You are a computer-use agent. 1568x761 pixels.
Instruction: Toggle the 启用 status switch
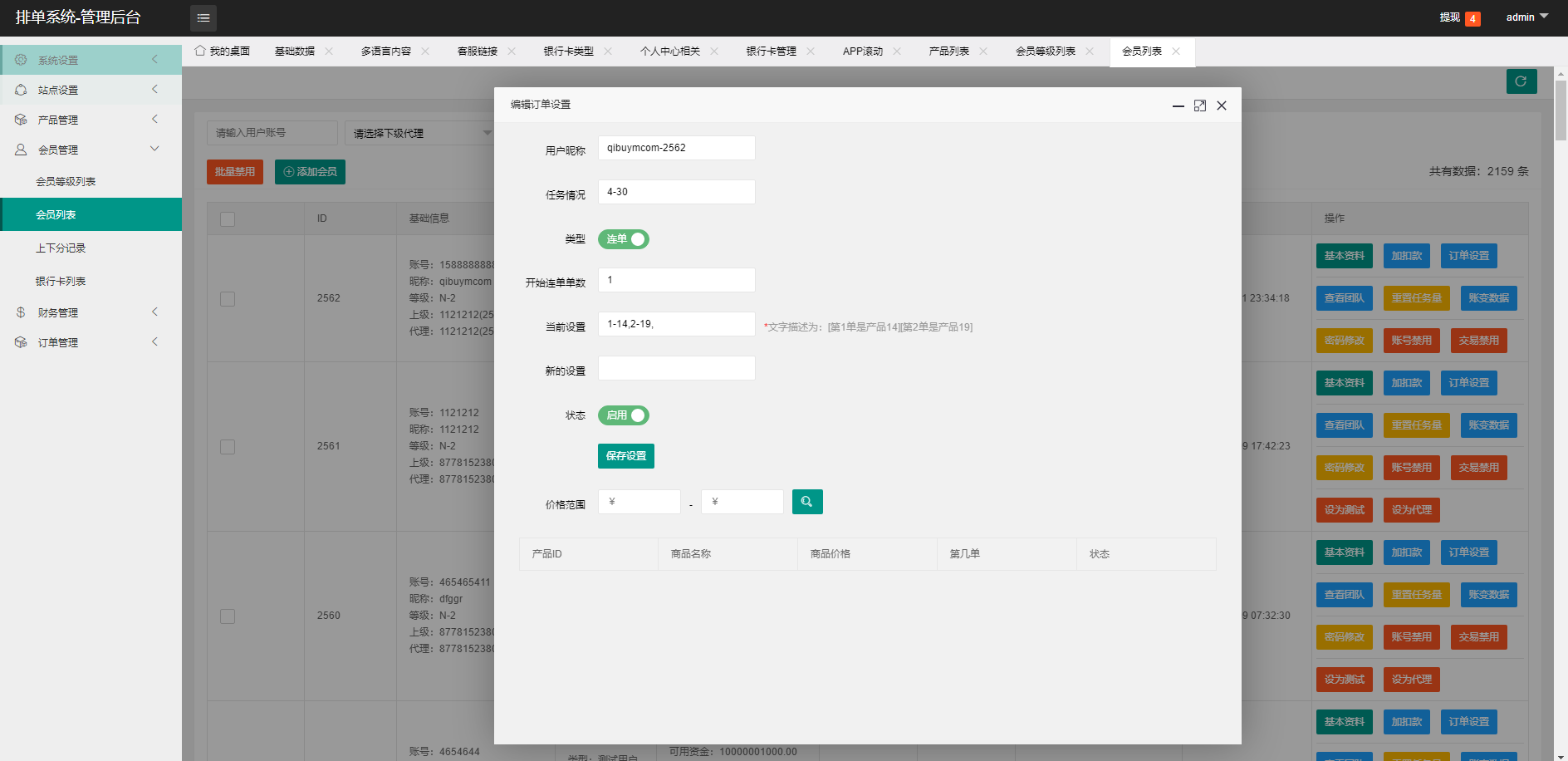623,415
